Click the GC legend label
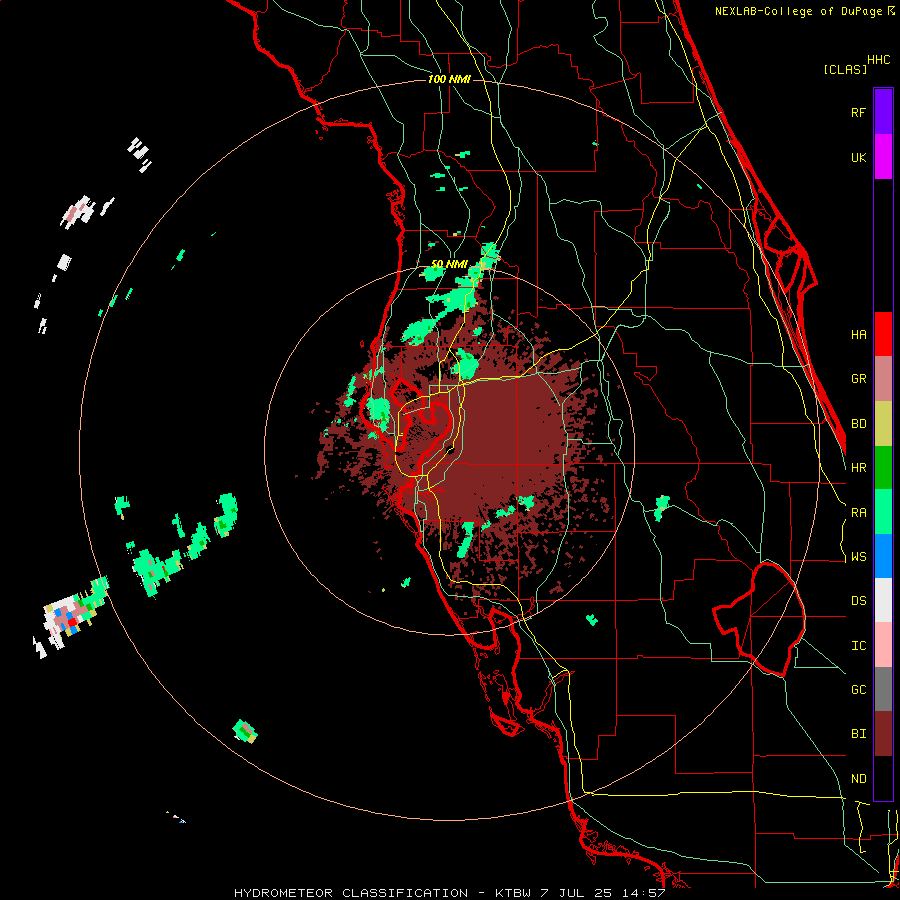 (858, 690)
